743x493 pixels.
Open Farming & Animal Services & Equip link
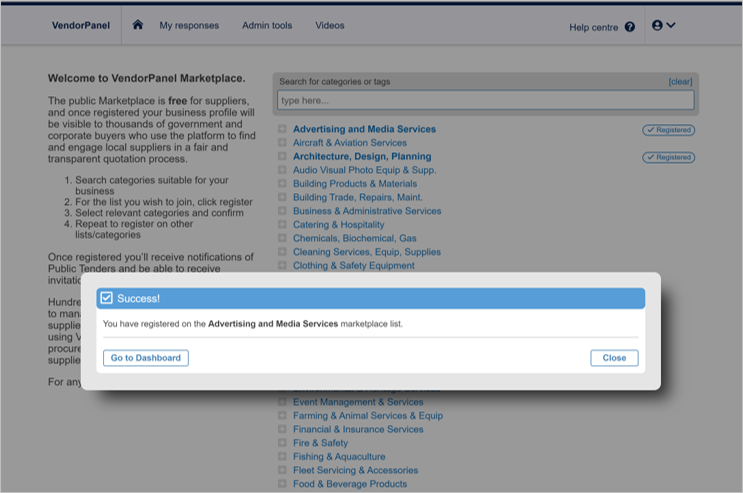coord(368,416)
